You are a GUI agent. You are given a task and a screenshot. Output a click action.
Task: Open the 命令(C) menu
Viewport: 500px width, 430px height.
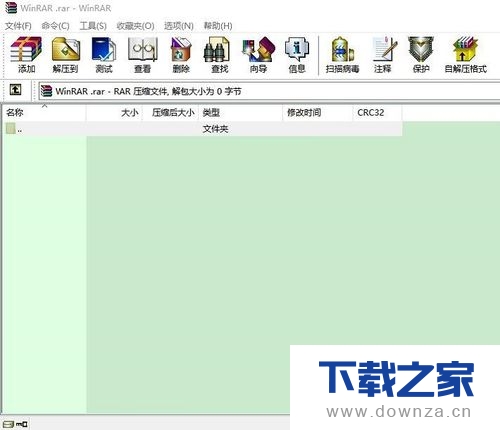point(55,26)
